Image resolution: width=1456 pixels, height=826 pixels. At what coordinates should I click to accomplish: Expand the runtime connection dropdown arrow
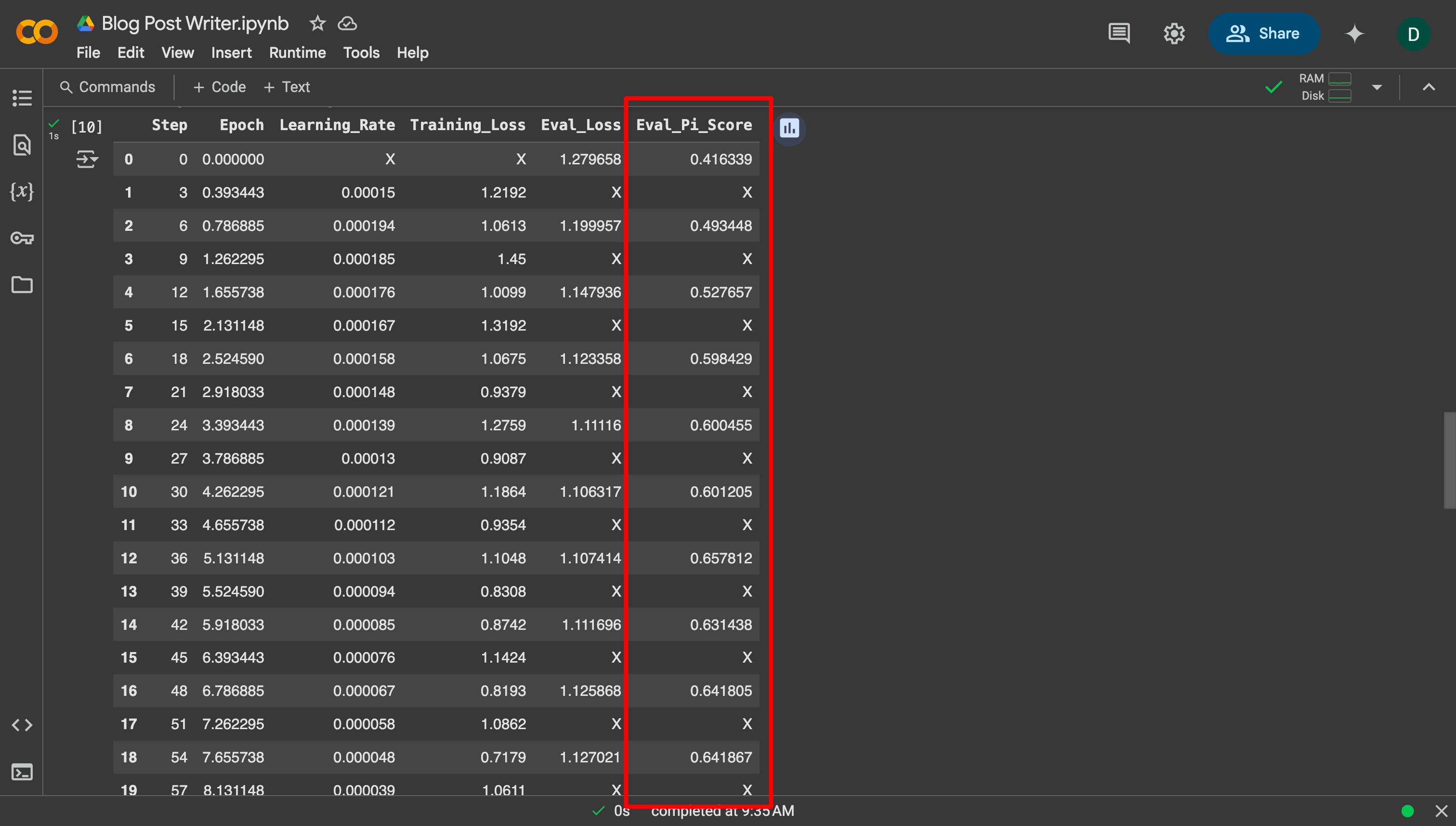tap(1377, 87)
